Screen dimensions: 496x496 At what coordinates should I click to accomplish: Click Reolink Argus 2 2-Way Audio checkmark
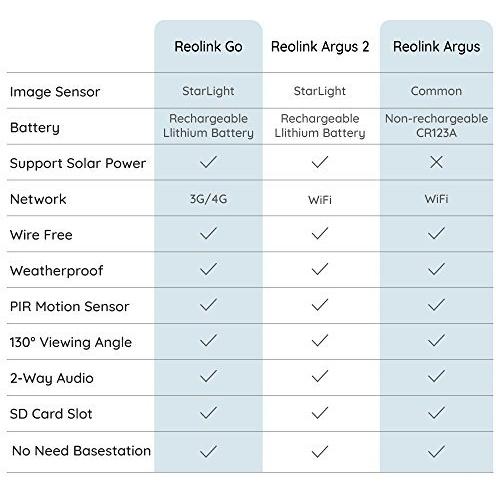click(320, 376)
